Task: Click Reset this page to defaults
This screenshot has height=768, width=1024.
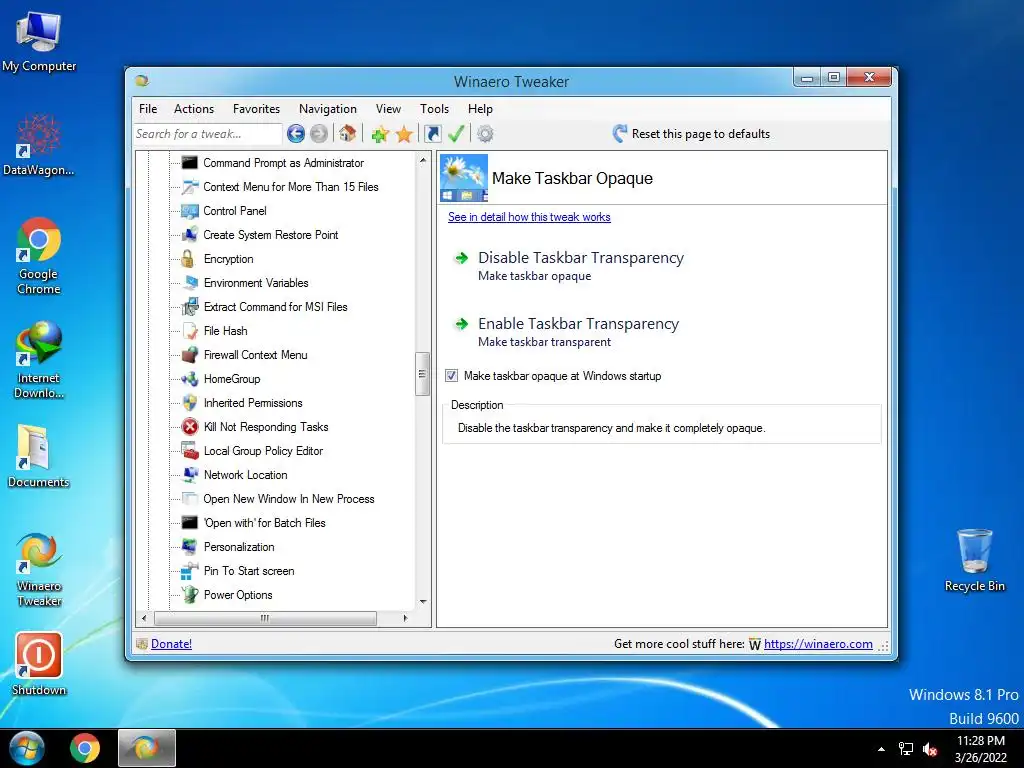Action: 691,134
